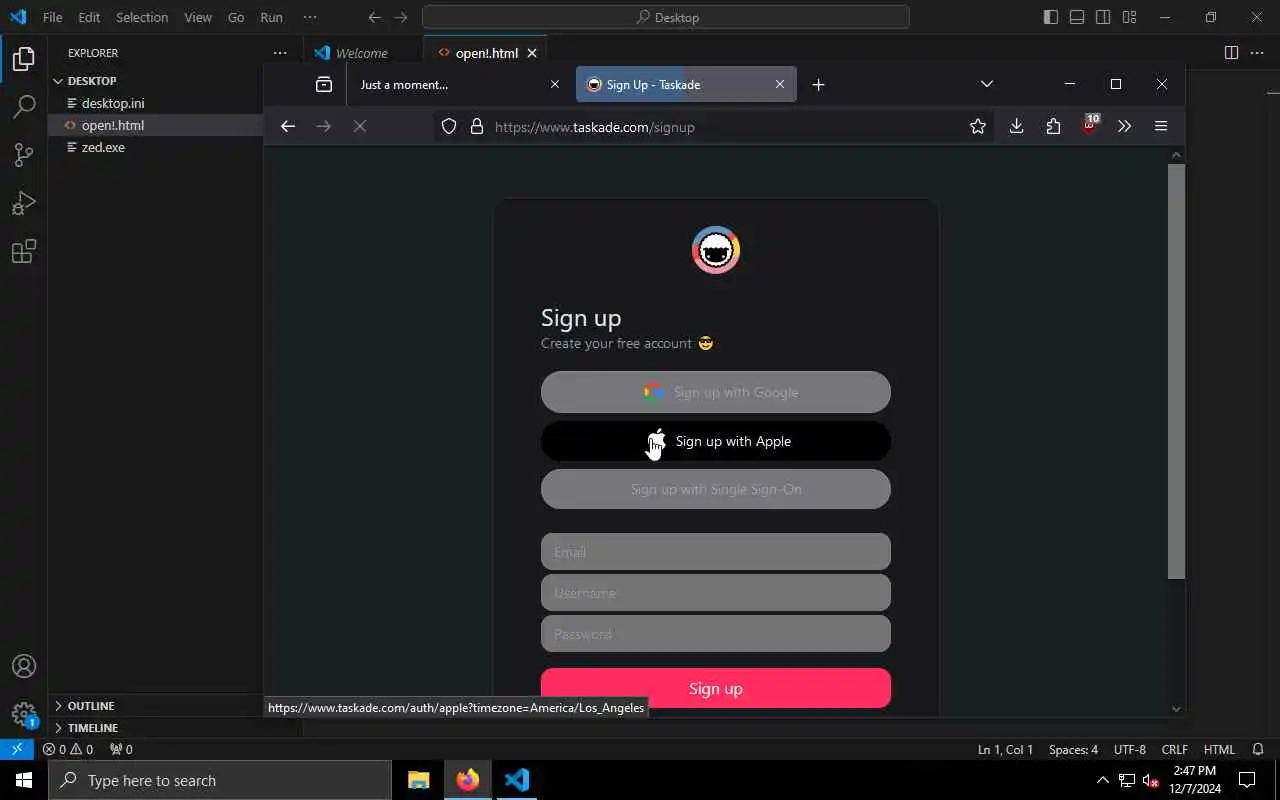Click the red extension icon with badge 10
Screen dimensions: 1280x800
pos(1089,126)
